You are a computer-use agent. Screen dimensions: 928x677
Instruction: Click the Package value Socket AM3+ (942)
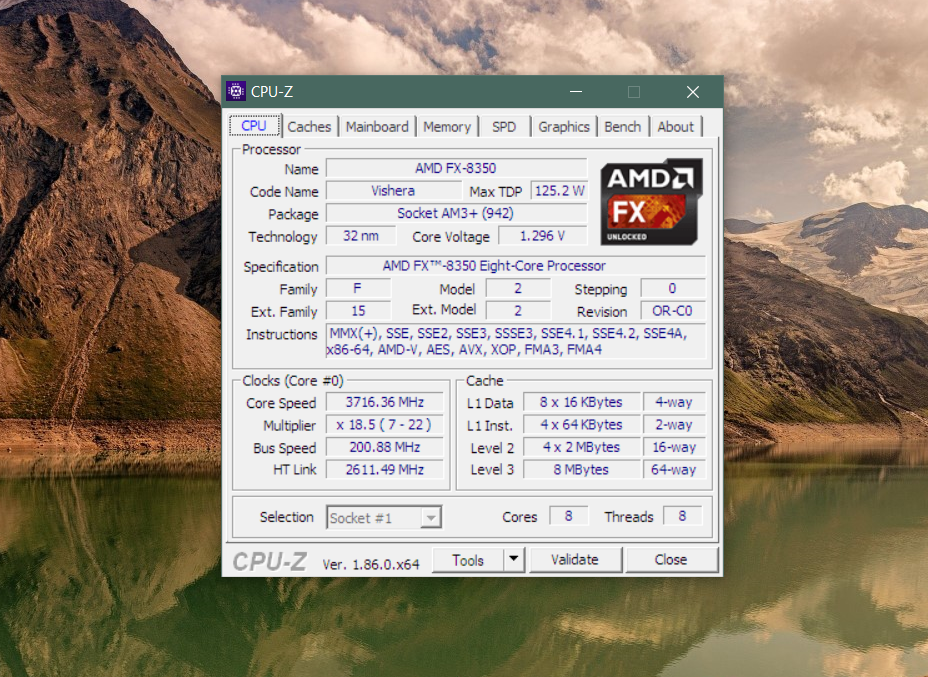pos(456,213)
